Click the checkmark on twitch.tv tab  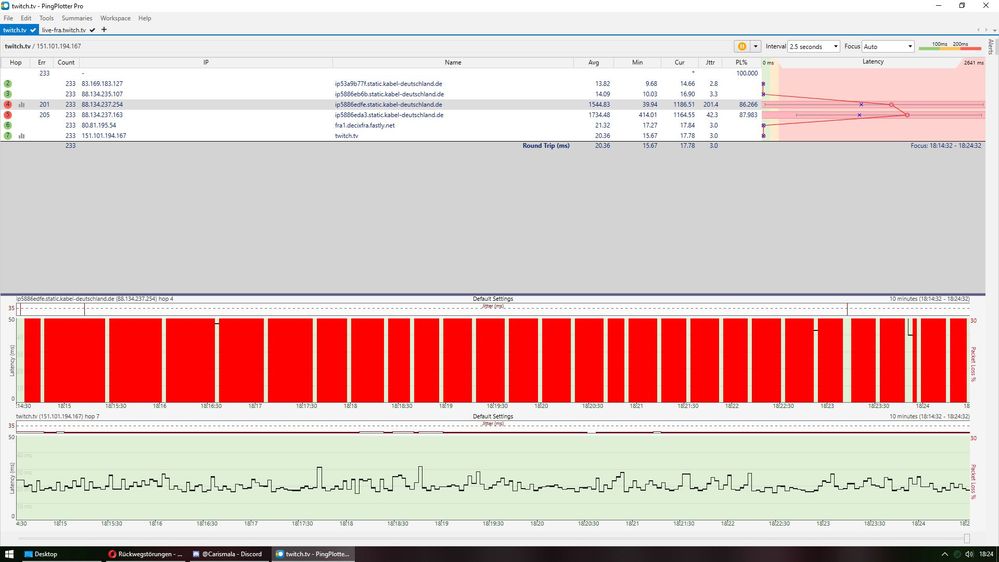pos(33,30)
